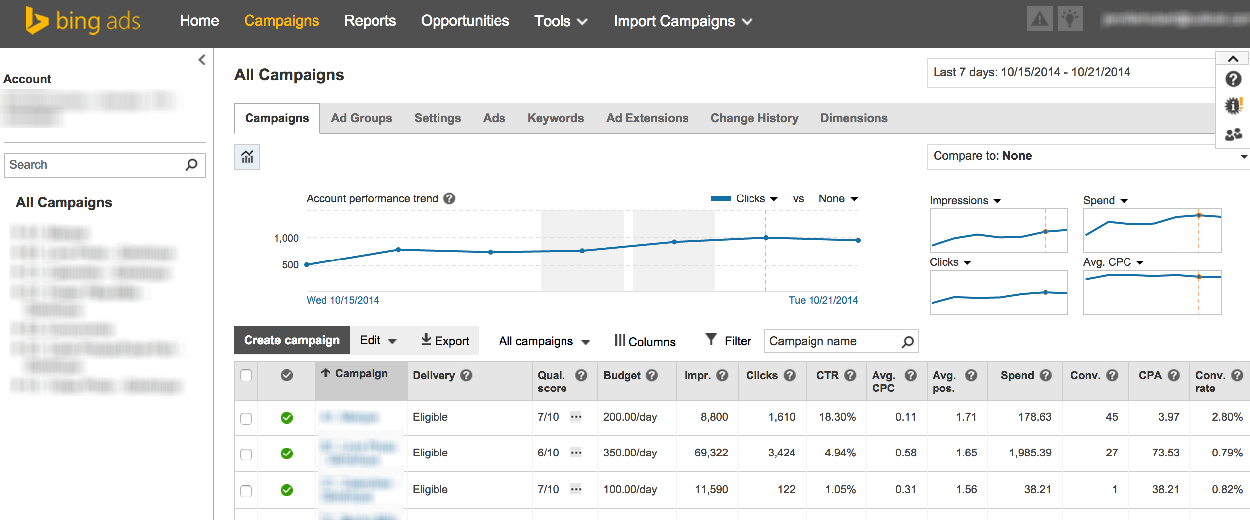Check the campaign row with 100.00/day budget

246,490
